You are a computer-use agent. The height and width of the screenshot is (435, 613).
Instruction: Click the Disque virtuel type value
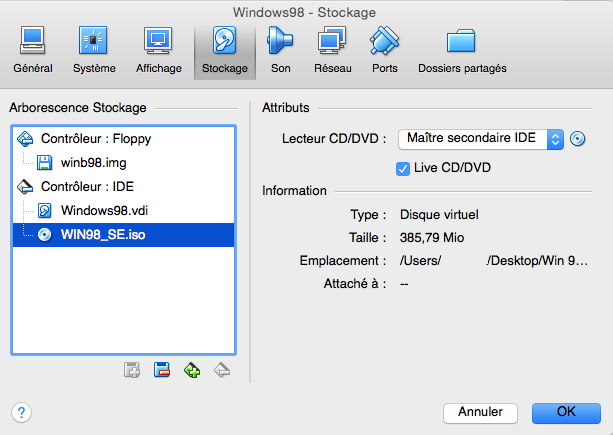click(x=439, y=215)
